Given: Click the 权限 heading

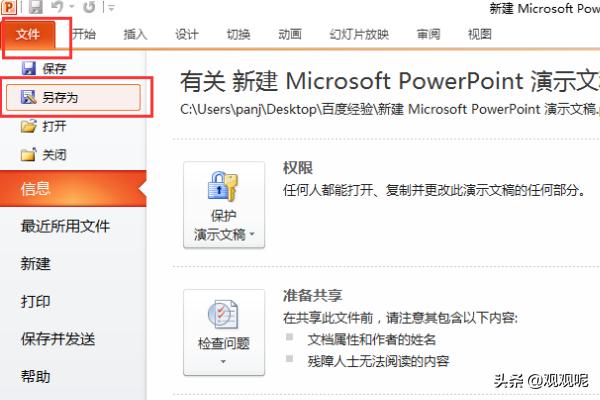Looking at the screenshot, I should click(298, 168).
